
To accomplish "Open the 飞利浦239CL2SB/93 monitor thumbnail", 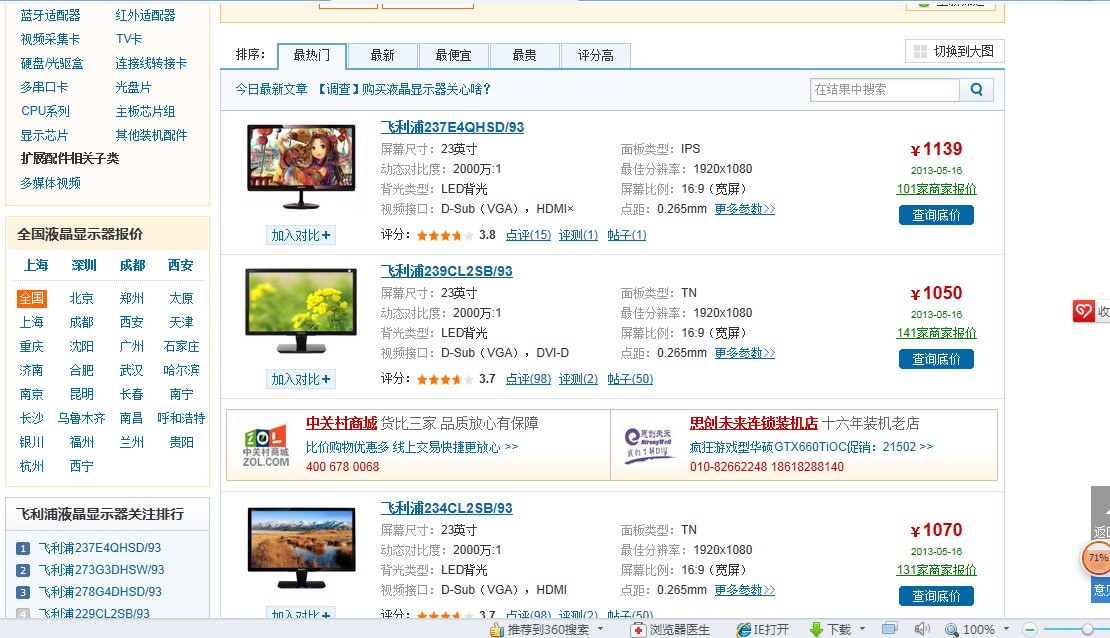I will (301, 311).
